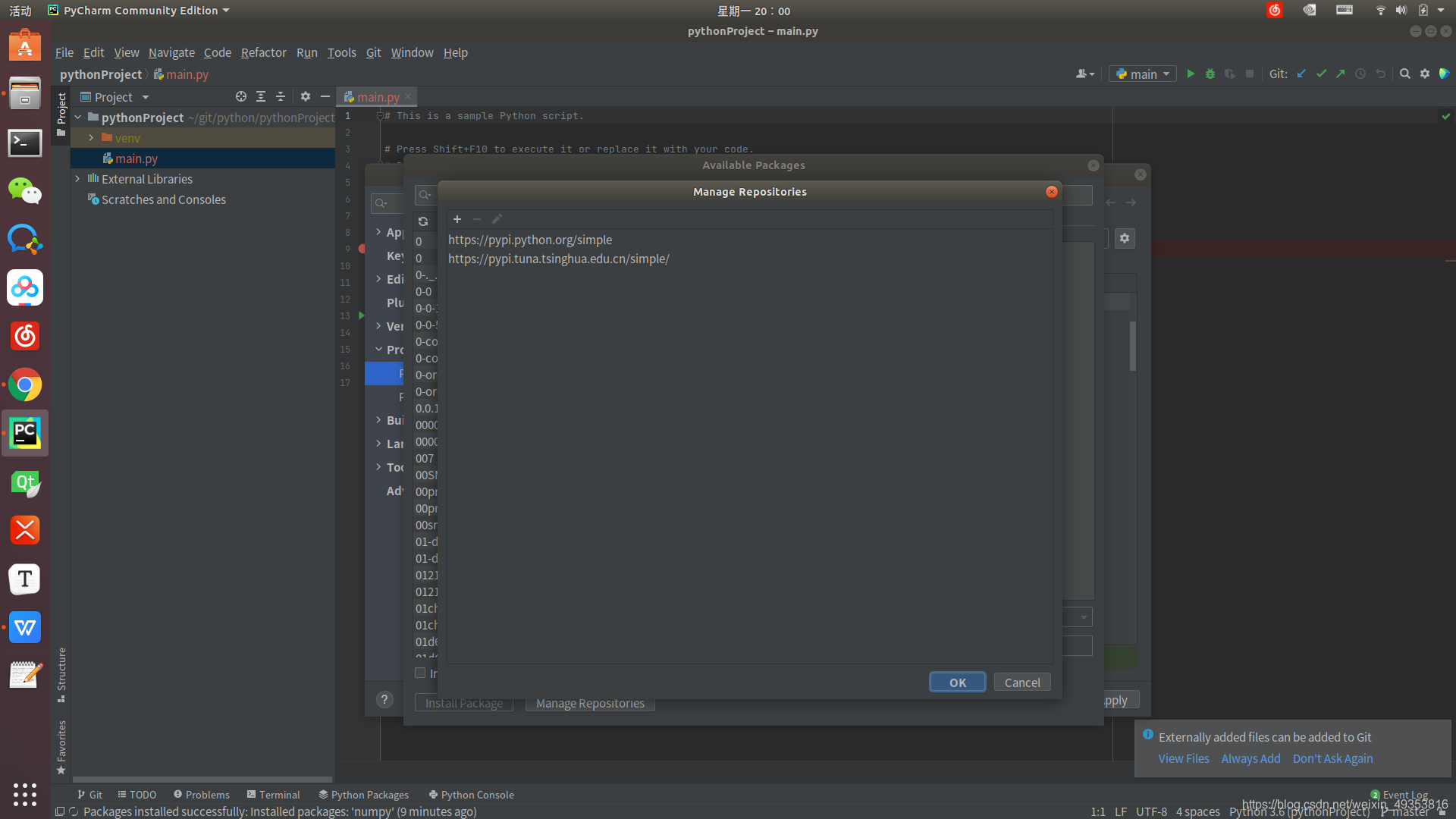Click Always Add in Git notification
This screenshot has height=819, width=1456.
pyautogui.click(x=1250, y=758)
